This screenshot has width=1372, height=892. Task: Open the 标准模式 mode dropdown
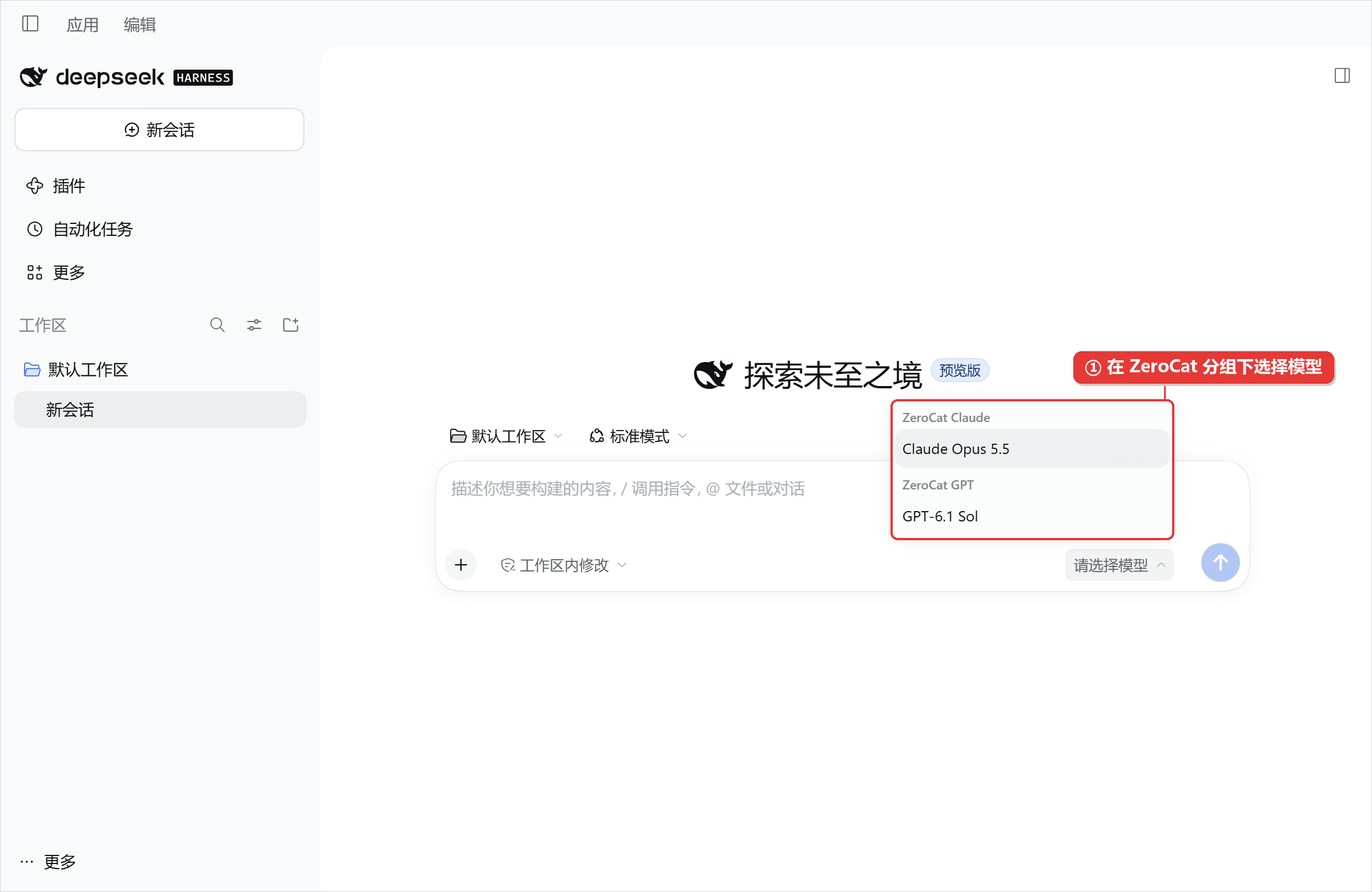(x=638, y=436)
